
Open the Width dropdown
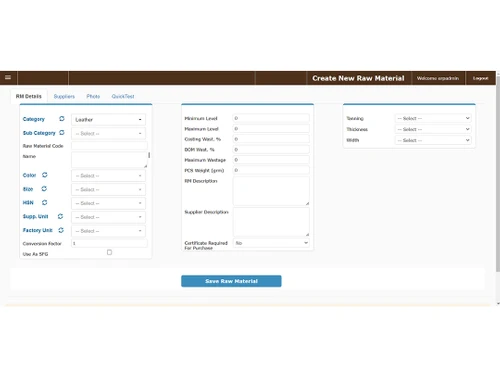point(433,140)
